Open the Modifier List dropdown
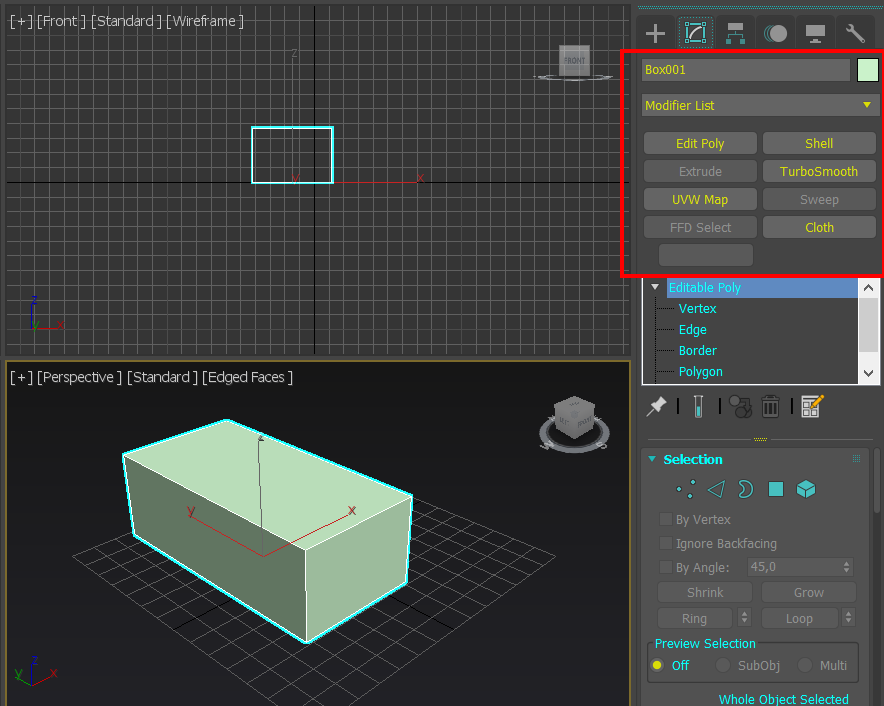Viewport: 884px width, 706px height. click(758, 105)
